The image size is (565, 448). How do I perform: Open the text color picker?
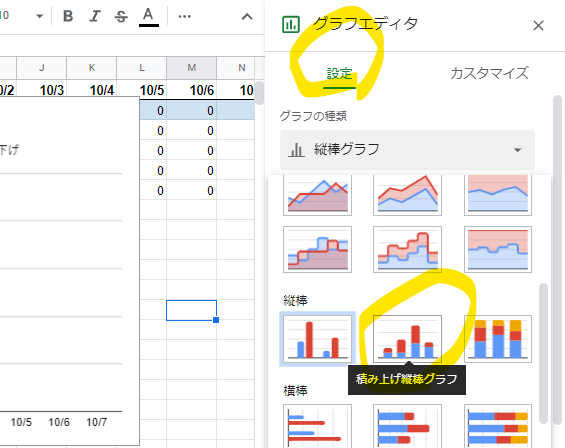[x=148, y=17]
